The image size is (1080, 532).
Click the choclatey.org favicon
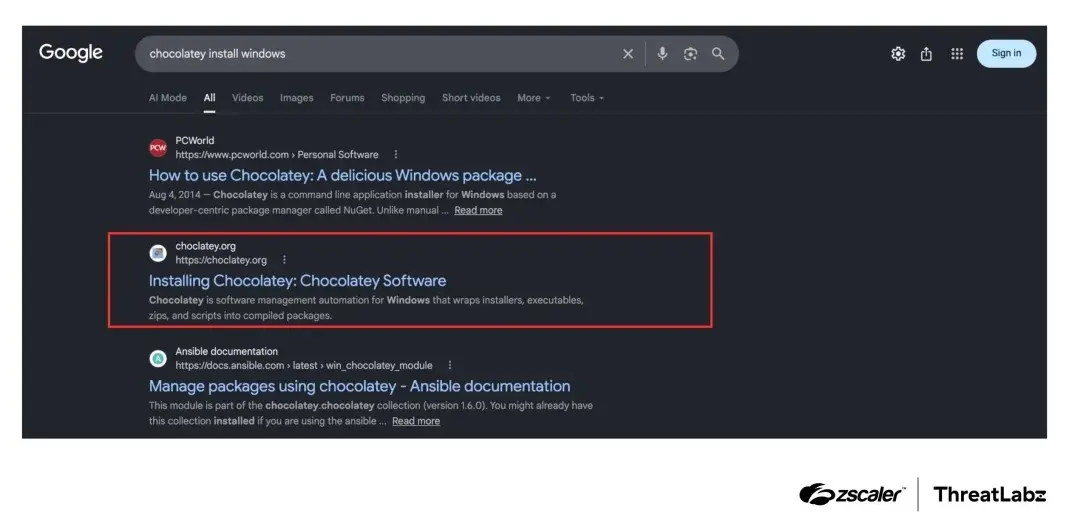pos(158,253)
